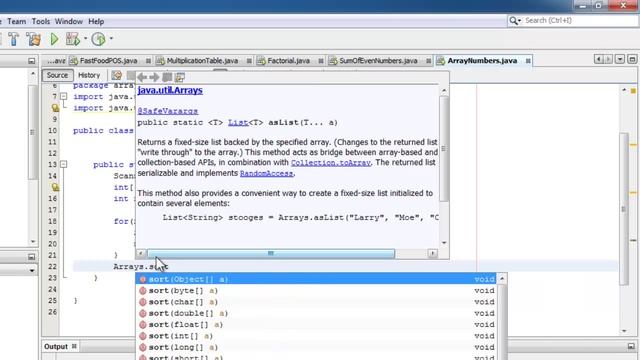Viewport: 640px width, 360px height.
Task: Close the FastFoodPOS.java tab
Action: tap(148, 61)
